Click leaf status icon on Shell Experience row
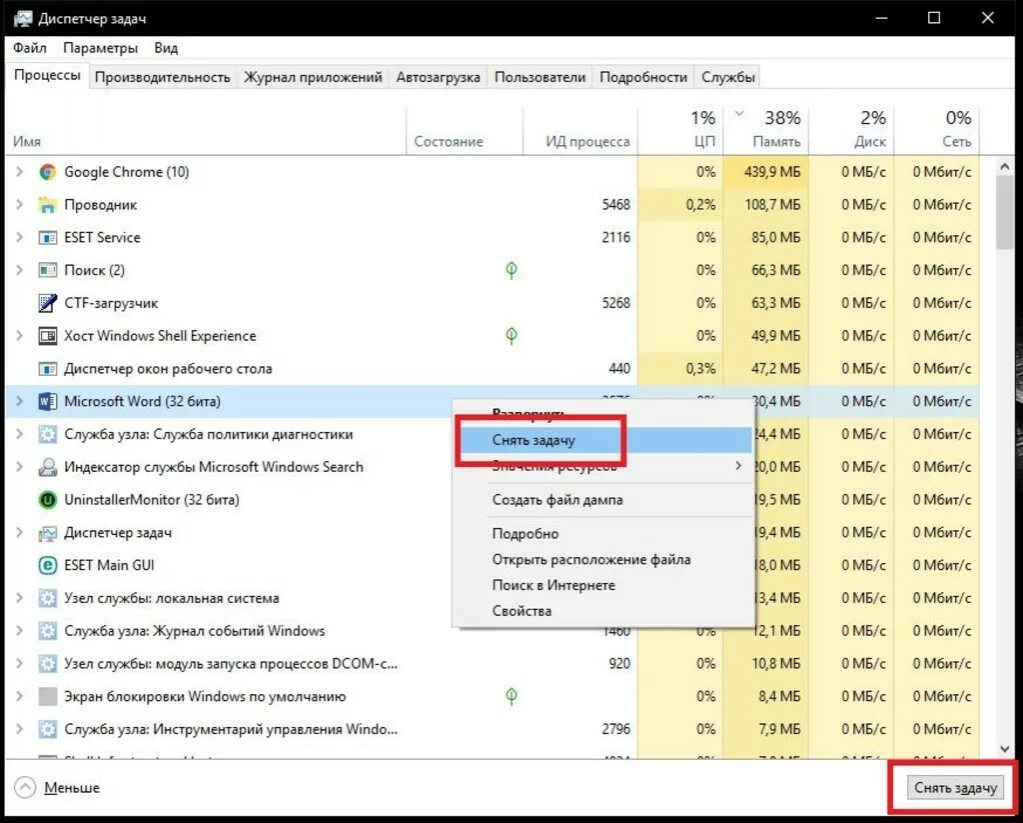 click(x=512, y=336)
